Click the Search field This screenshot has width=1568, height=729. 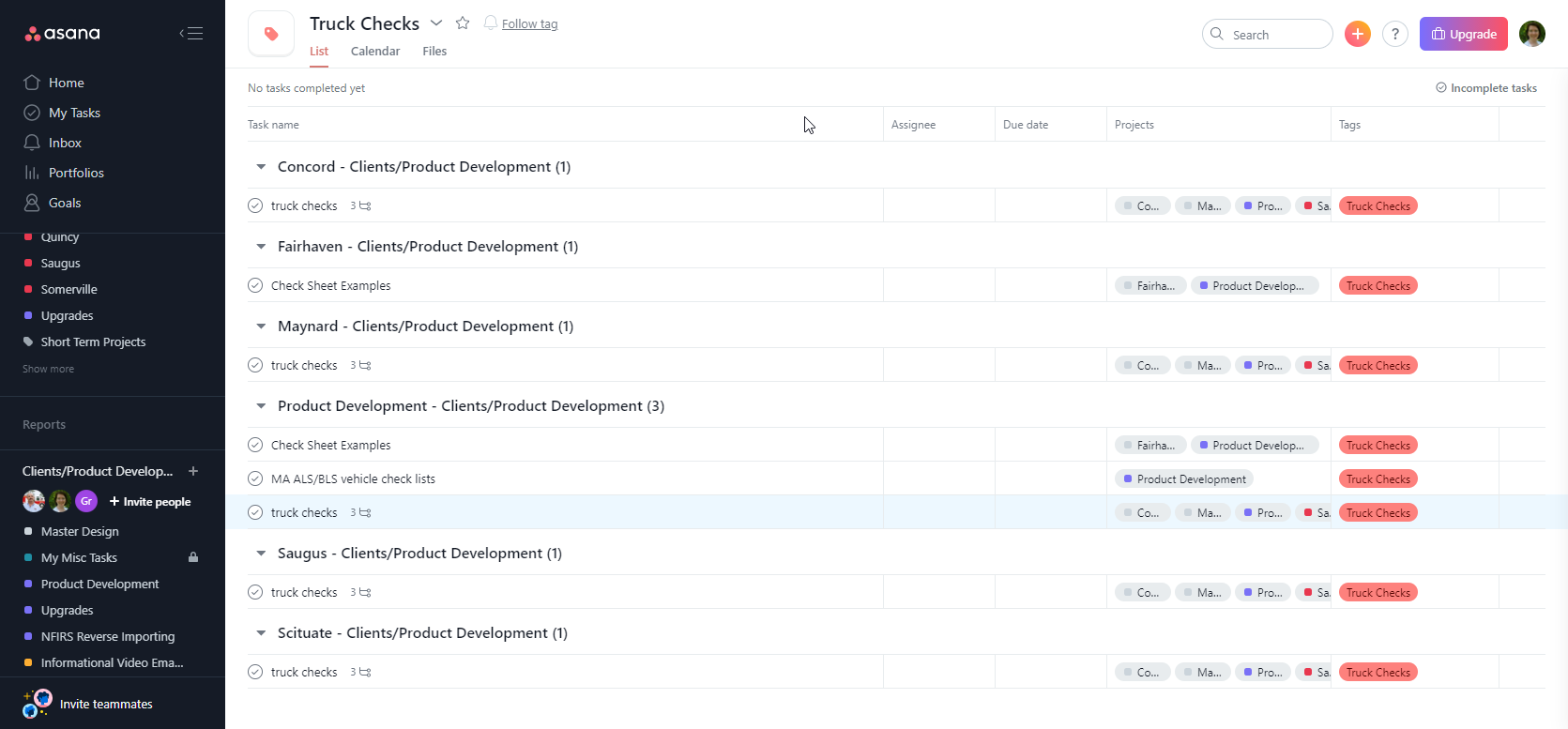point(1268,34)
